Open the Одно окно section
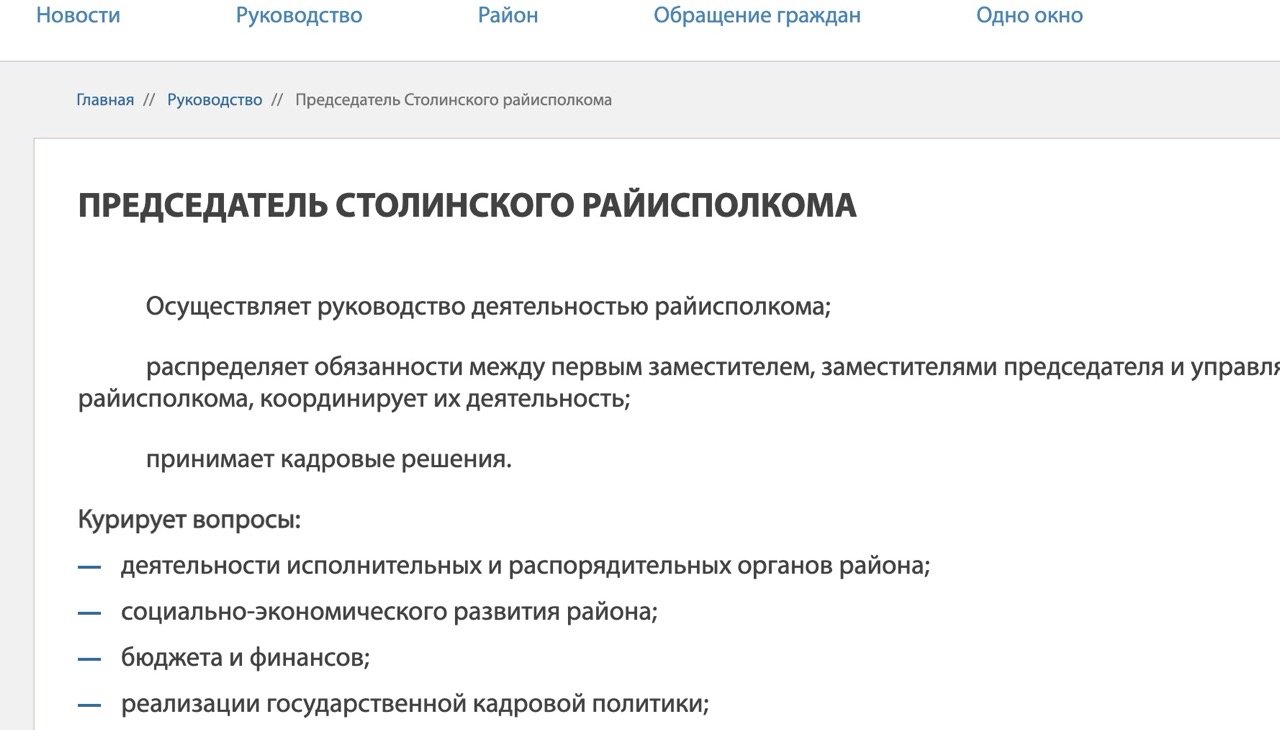1280x730 pixels. [1029, 15]
